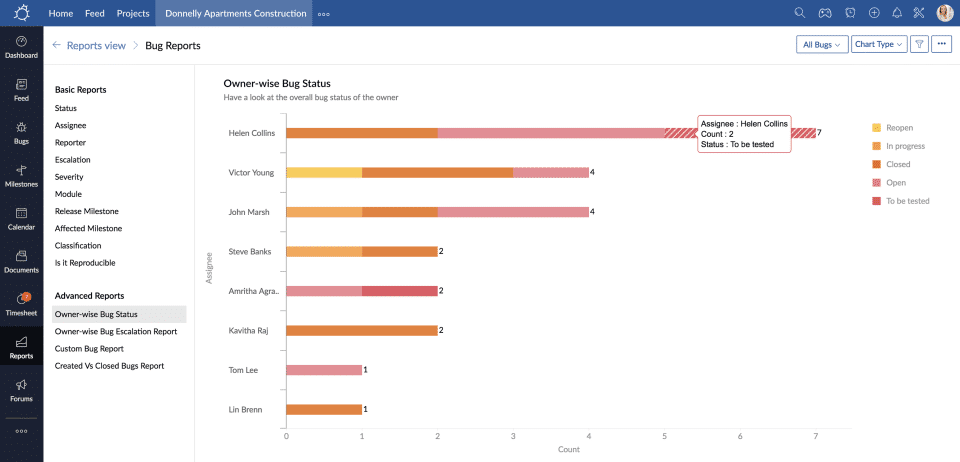Open the Chart Type dropdown

pyautogui.click(x=879, y=44)
